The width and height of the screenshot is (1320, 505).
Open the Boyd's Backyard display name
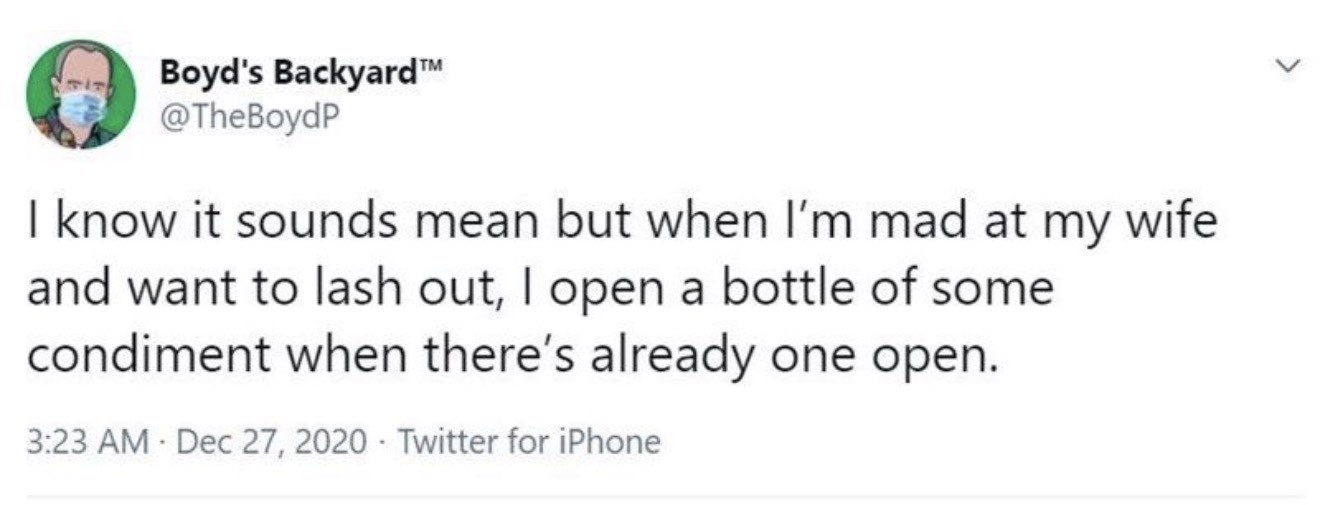[300, 74]
